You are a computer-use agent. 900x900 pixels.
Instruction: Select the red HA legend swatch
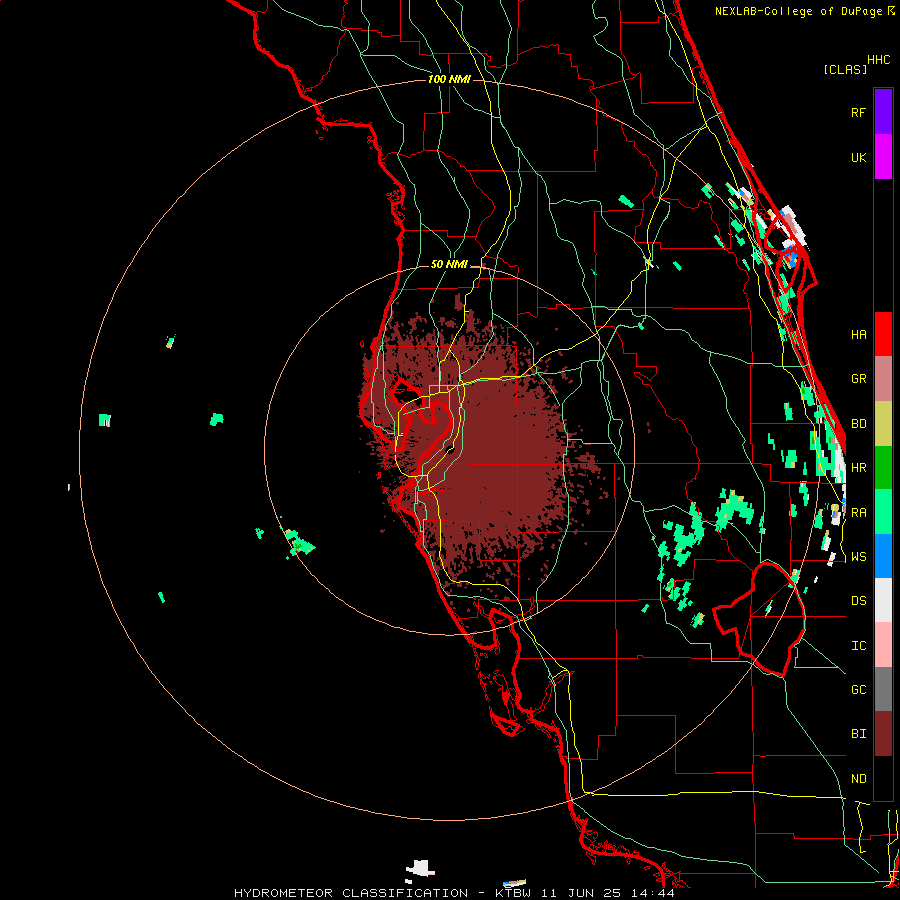[x=883, y=334]
